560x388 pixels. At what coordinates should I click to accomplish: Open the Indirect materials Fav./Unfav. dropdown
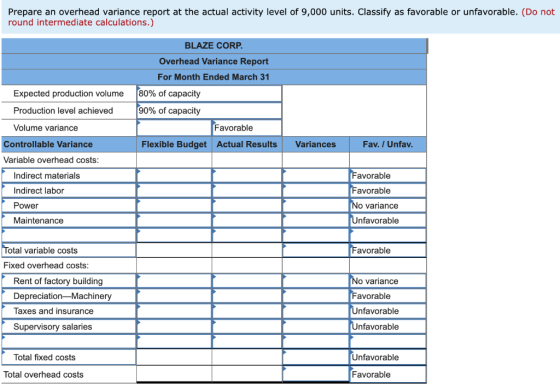point(388,176)
